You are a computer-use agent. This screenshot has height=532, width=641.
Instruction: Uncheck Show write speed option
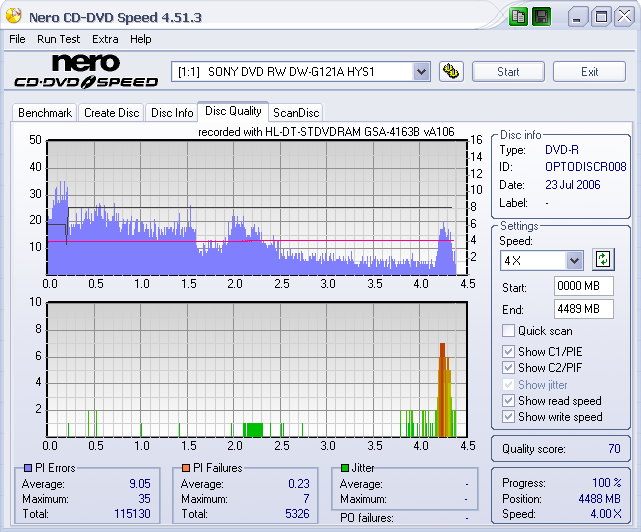(x=509, y=417)
